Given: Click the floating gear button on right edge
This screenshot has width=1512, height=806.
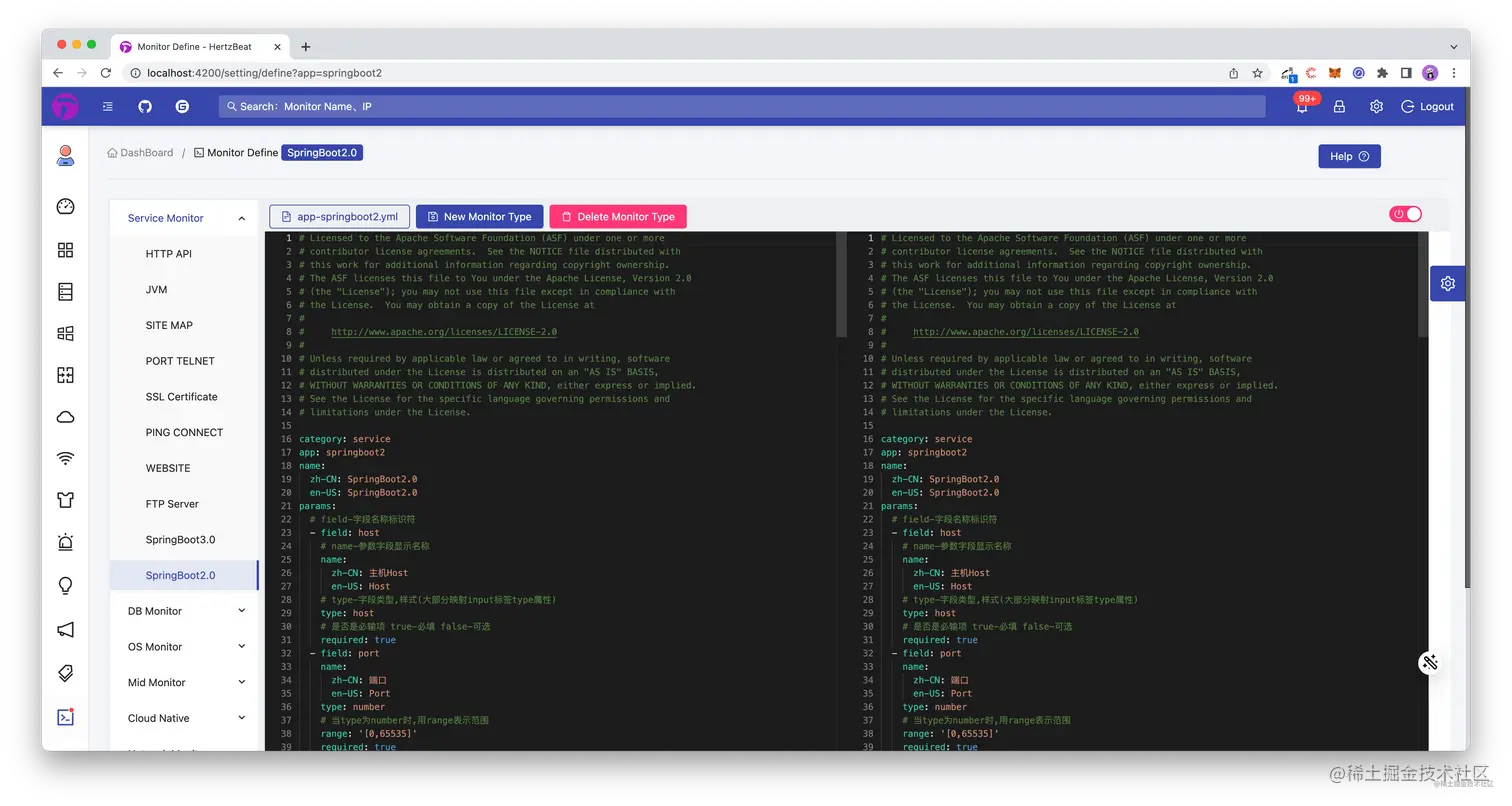Looking at the screenshot, I should 1447,283.
